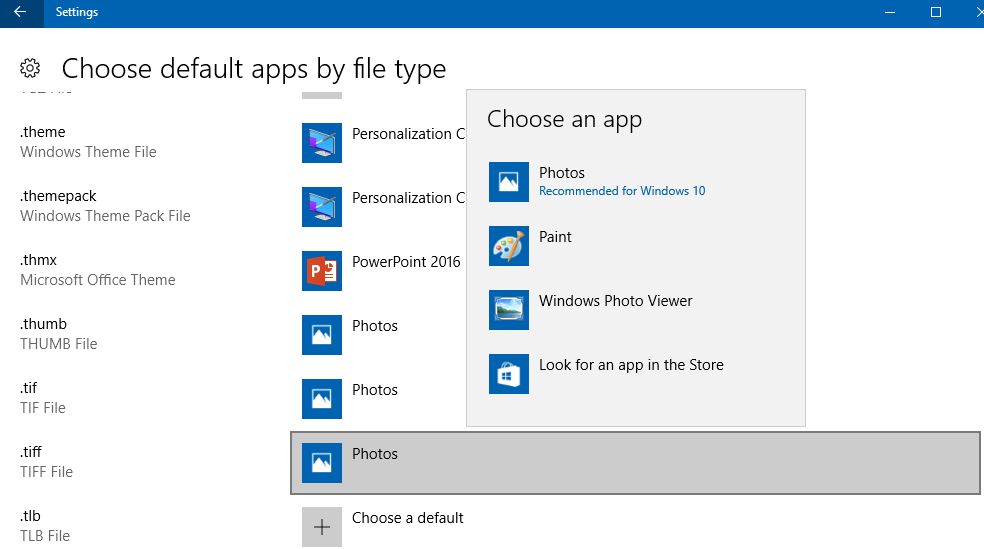The width and height of the screenshot is (984, 549).
Task: Click the Store bag icon in the popup
Action: tap(509, 374)
